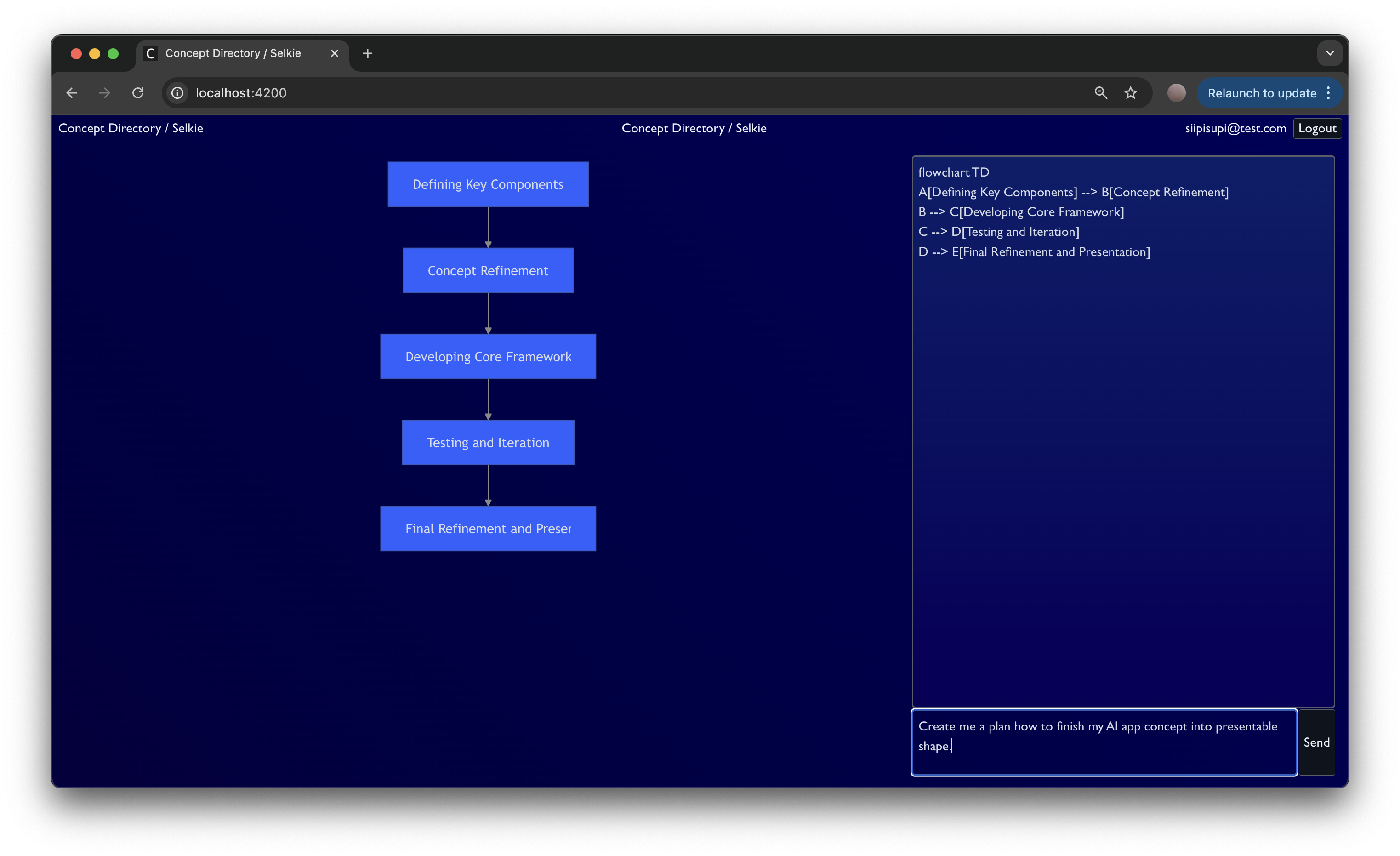
Task: Expand the tab search dropdown chevron
Action: click(1330, 53)
